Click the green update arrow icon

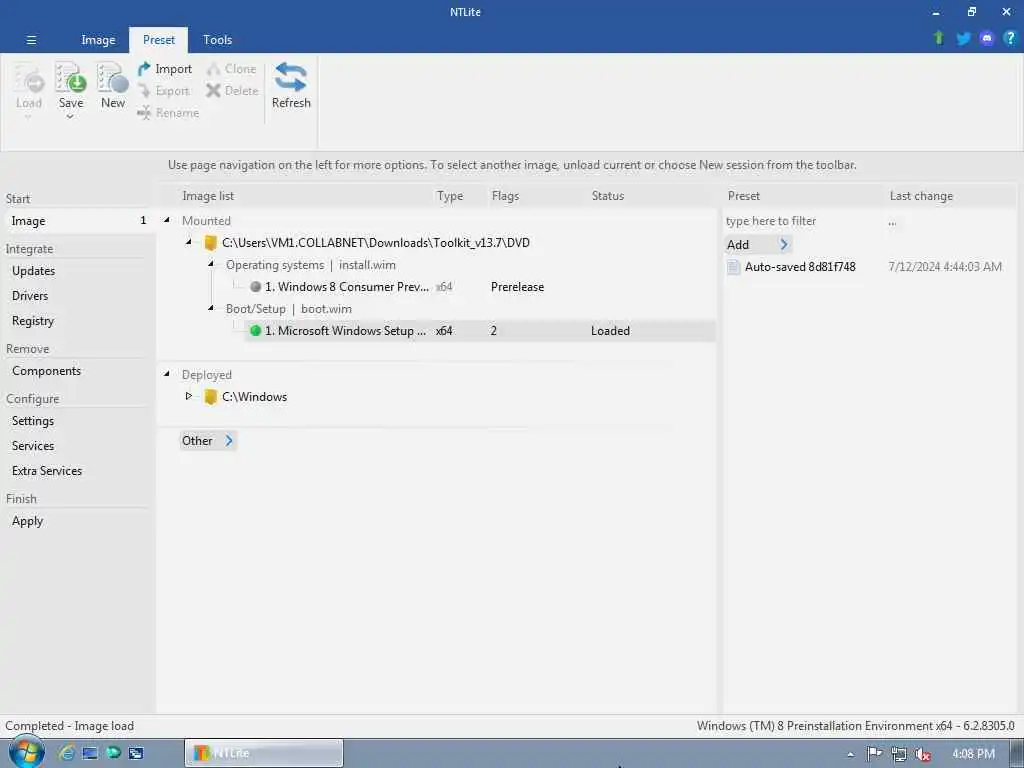pyautogui.click(x=938, y=38)
